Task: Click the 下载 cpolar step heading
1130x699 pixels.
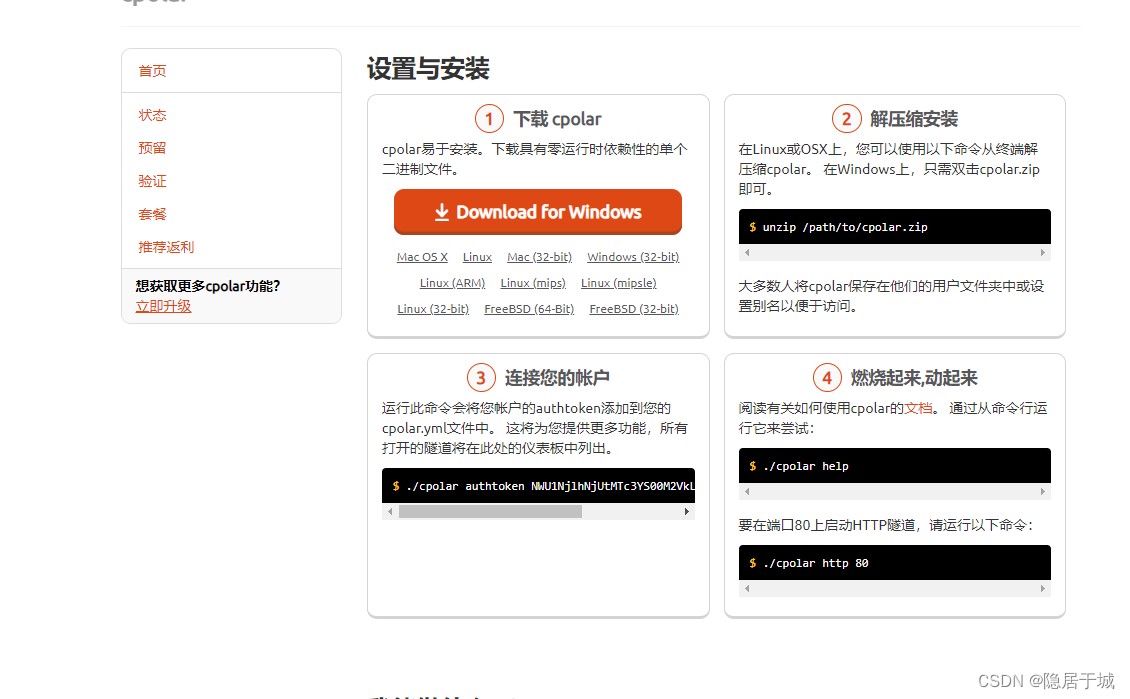Action: pos(557,119)
